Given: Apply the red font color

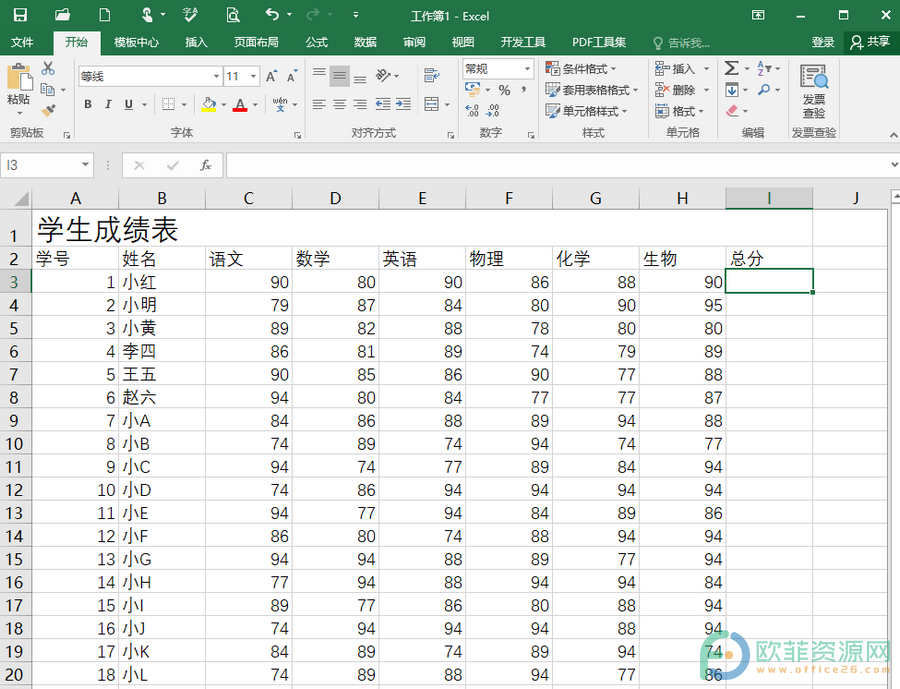Looking at the screenshot, I should 240,104.
